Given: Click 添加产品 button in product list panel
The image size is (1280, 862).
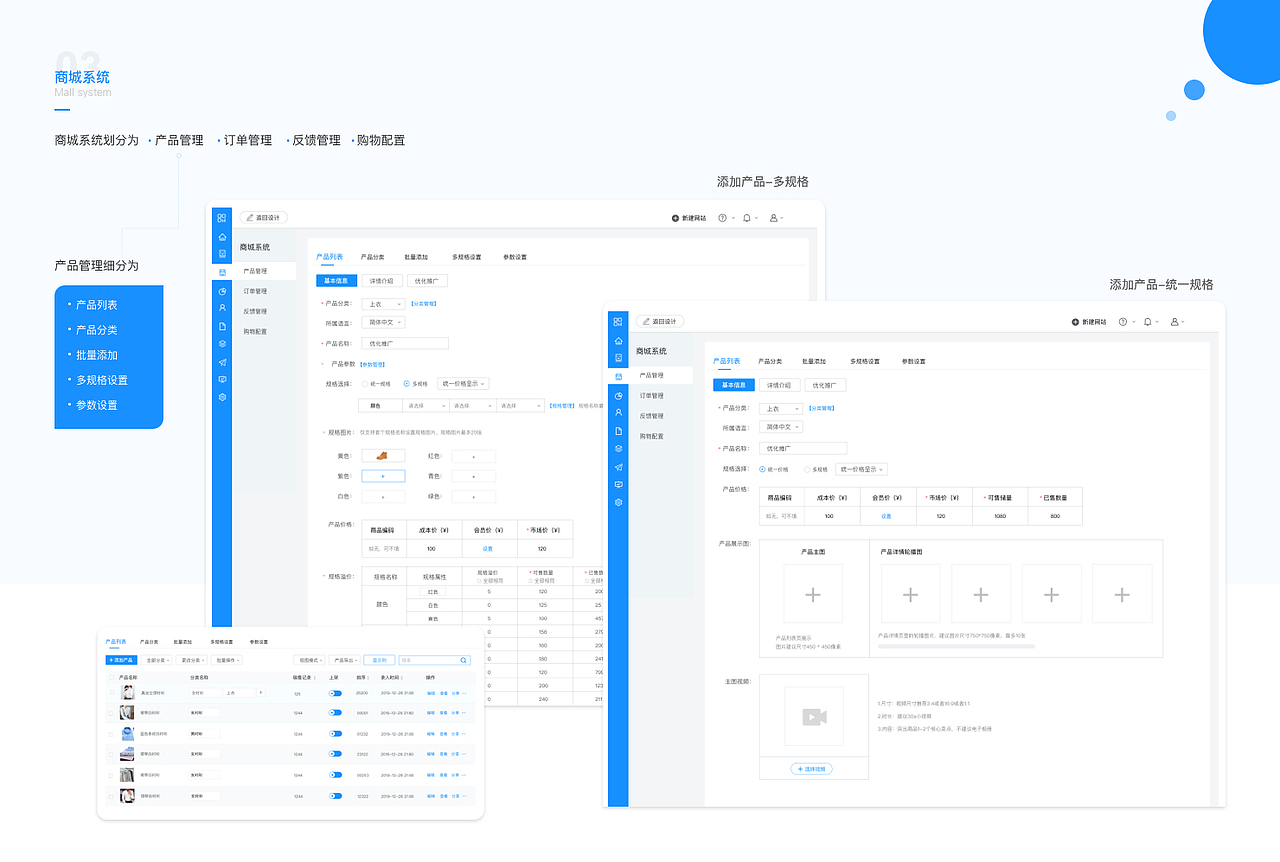Looking at the screenshot, I should click(122, 660).
